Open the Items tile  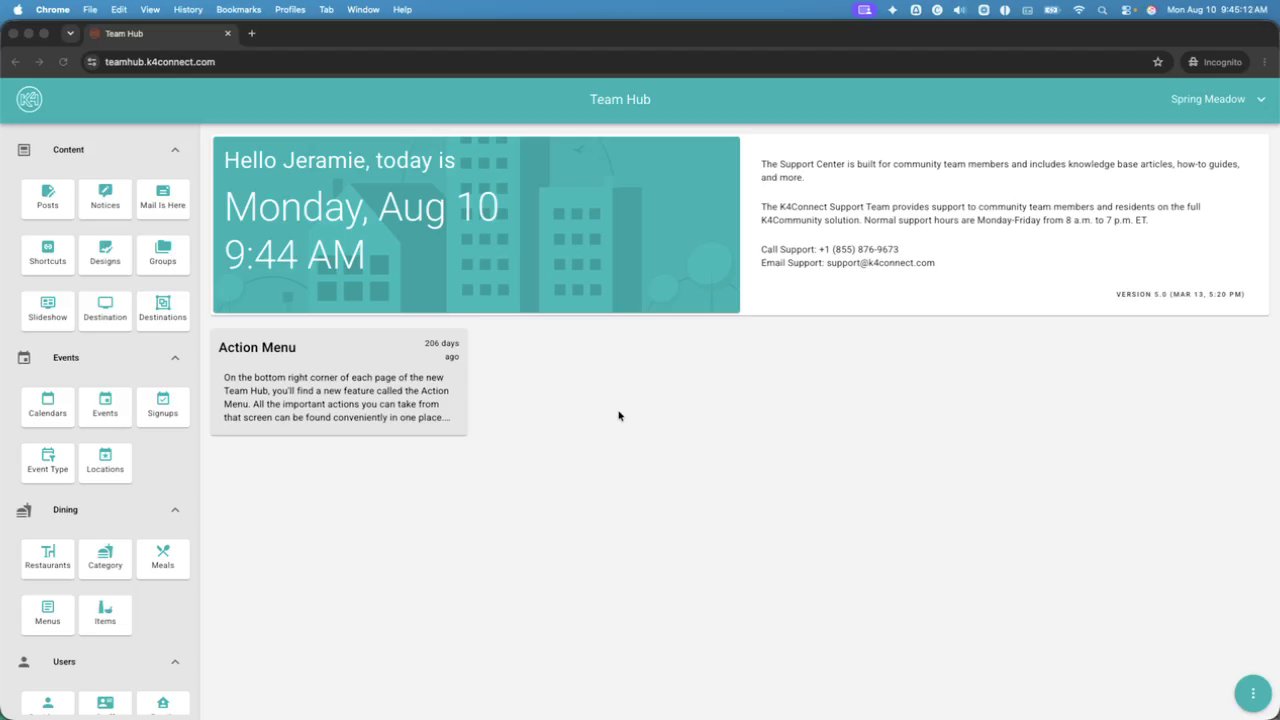click(105, 614)
